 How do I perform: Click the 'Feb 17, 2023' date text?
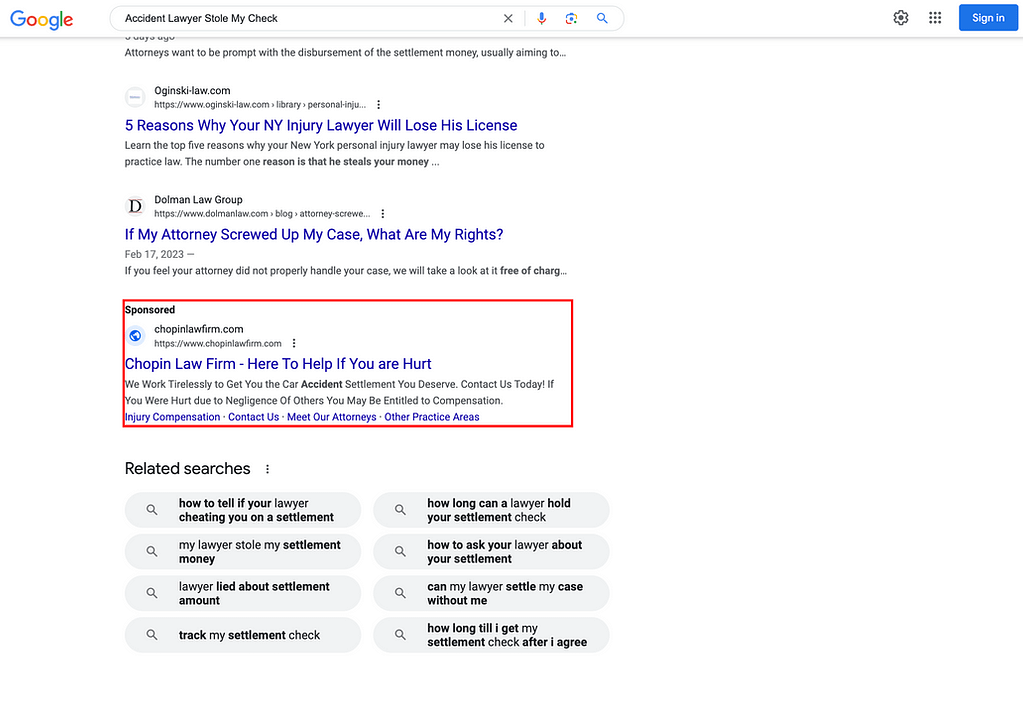pyautogui.click(x=155, y=254)
